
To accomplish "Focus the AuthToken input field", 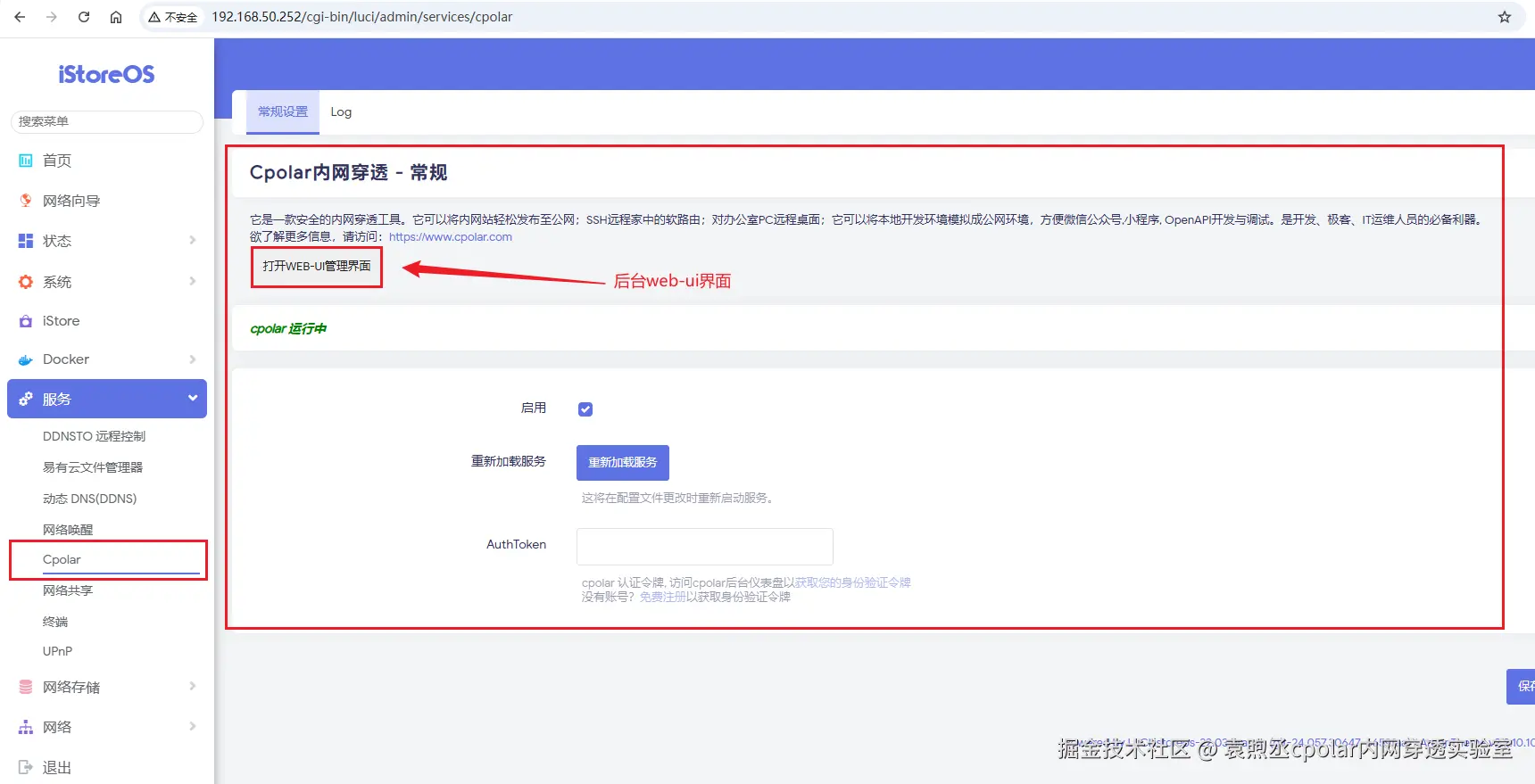I will click(705, 546).
